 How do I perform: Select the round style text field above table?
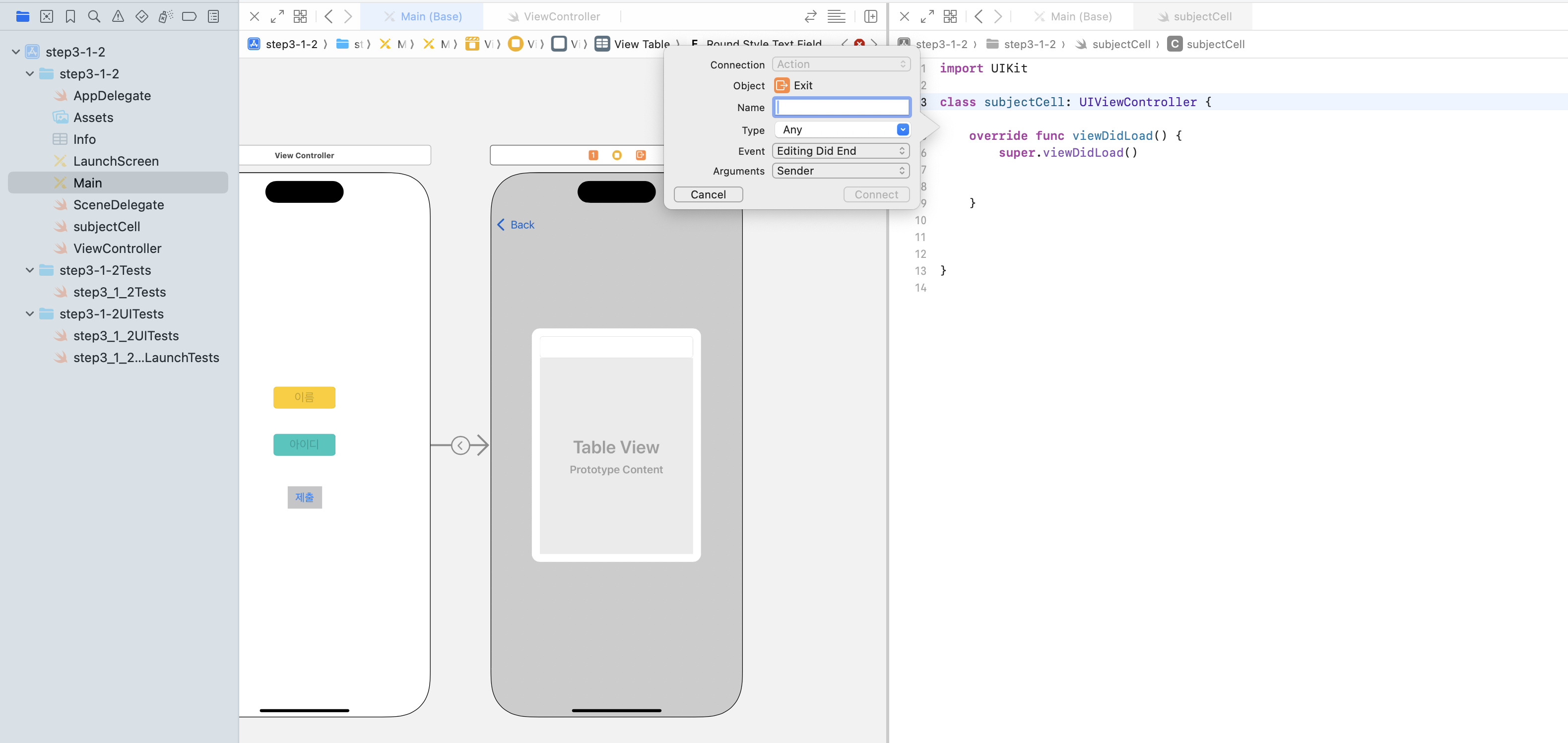[x=616, y=347]
